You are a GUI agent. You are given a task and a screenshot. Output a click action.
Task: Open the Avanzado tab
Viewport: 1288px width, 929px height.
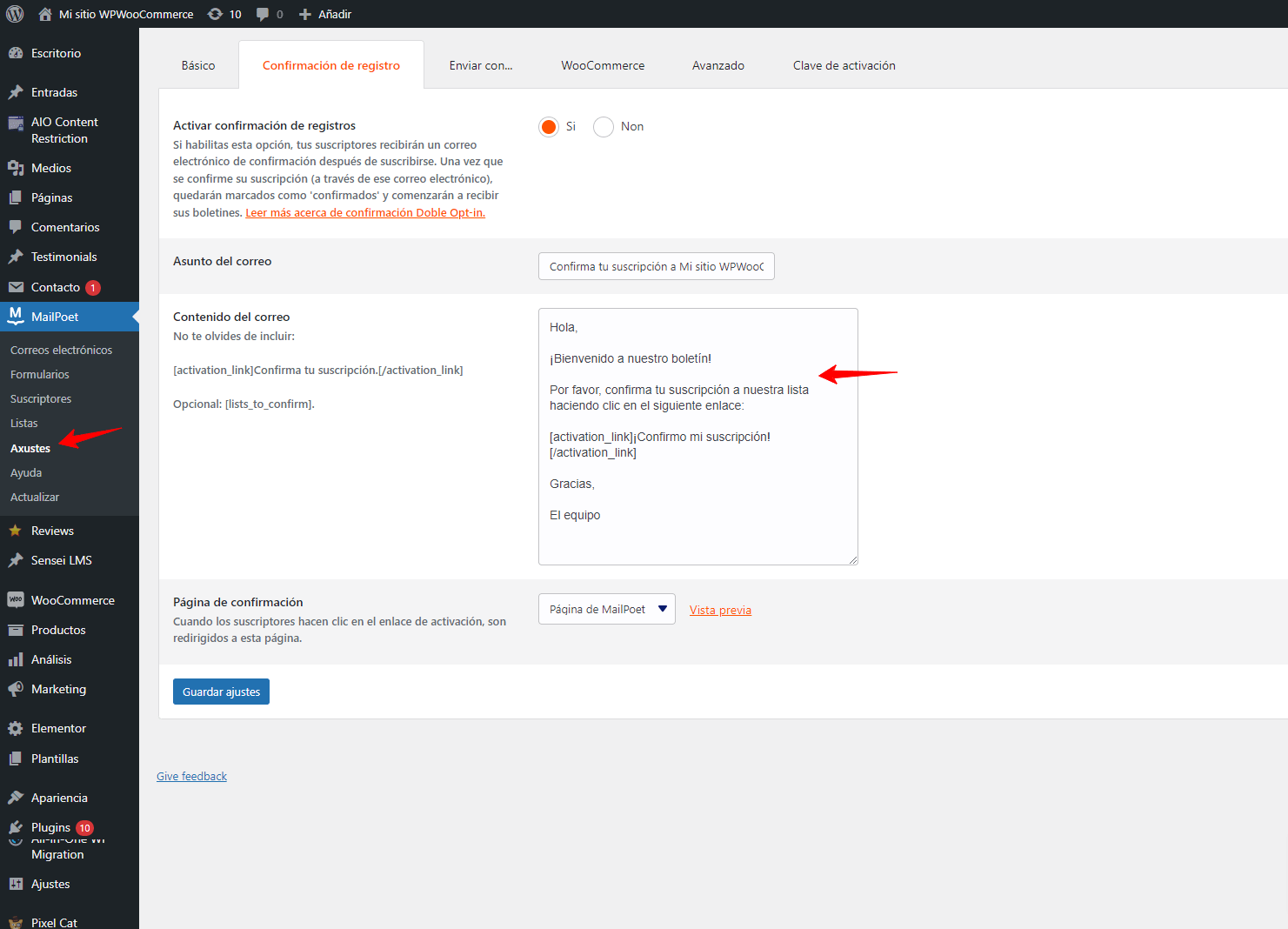[x=718, y=65]
